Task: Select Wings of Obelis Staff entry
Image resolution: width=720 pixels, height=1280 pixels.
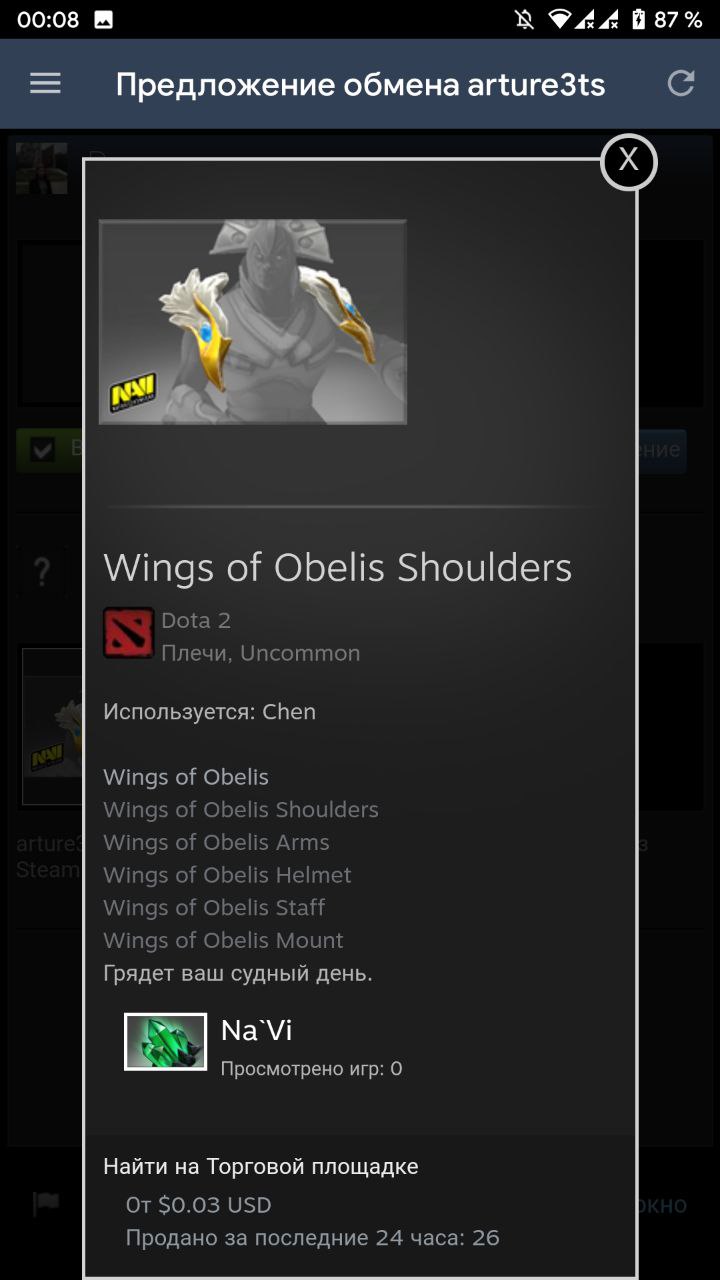Action: [x=214, y=907]
